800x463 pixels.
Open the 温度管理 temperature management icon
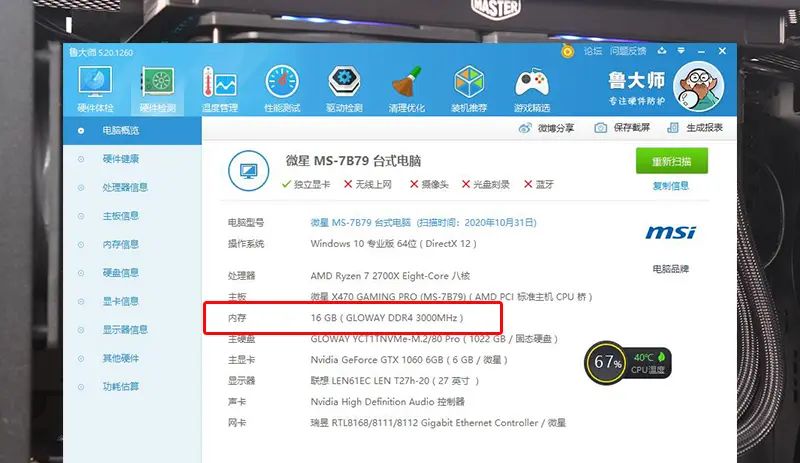click(x=220, y=89)
